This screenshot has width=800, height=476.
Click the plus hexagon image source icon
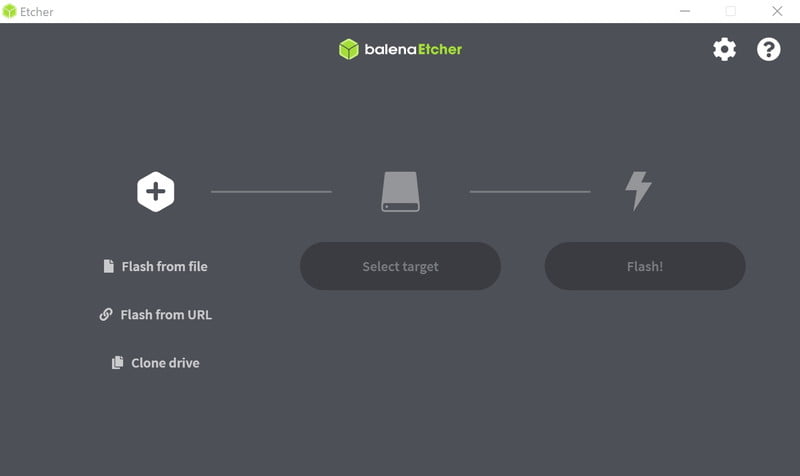[156, 191]
